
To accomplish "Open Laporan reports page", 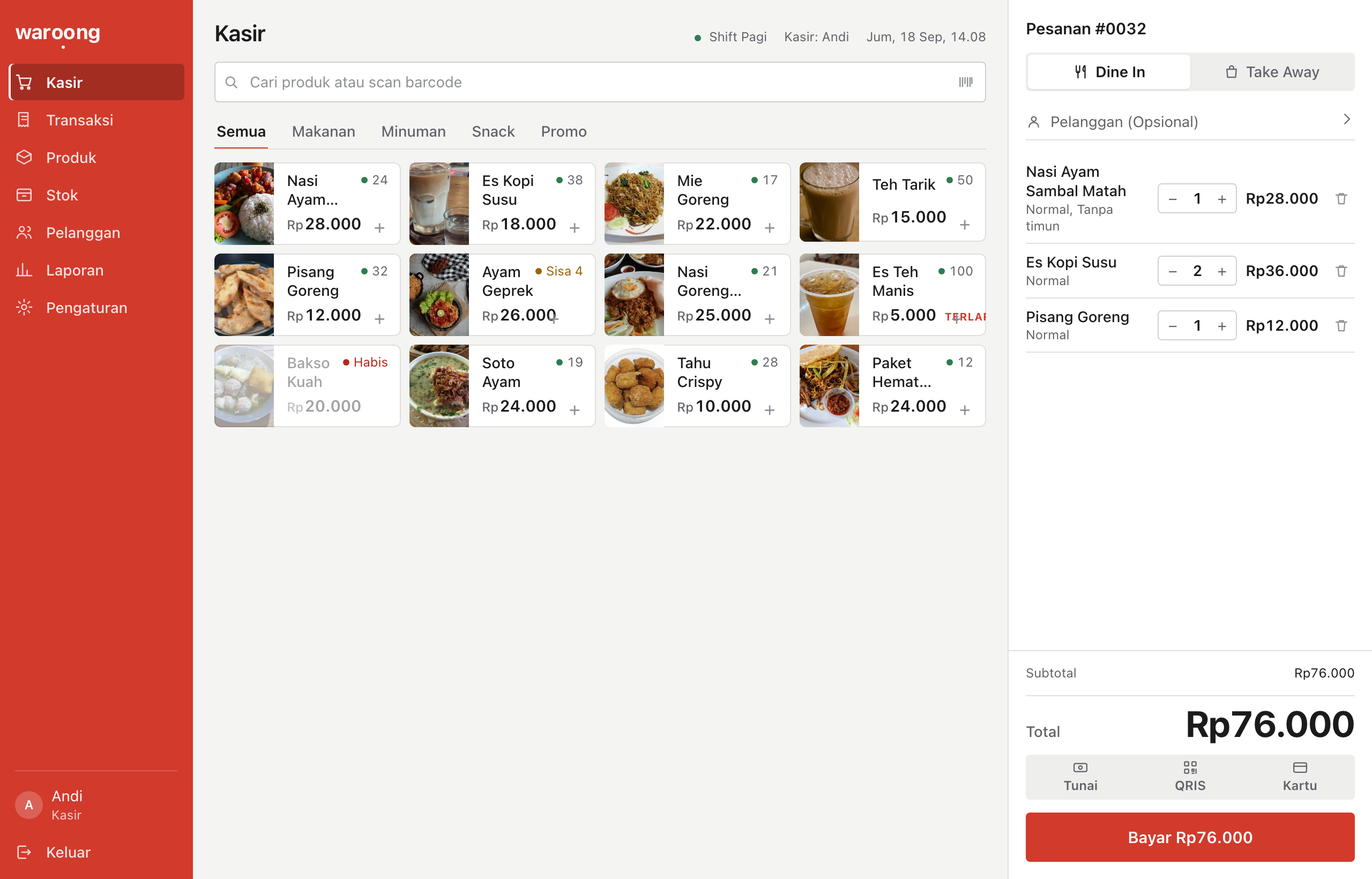I will pyautogui.click(x=96, y=270).
